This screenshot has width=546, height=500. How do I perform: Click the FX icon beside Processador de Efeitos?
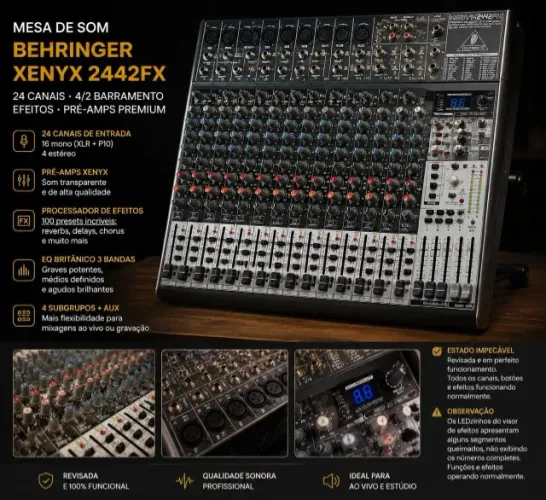[x=24, y=221]
